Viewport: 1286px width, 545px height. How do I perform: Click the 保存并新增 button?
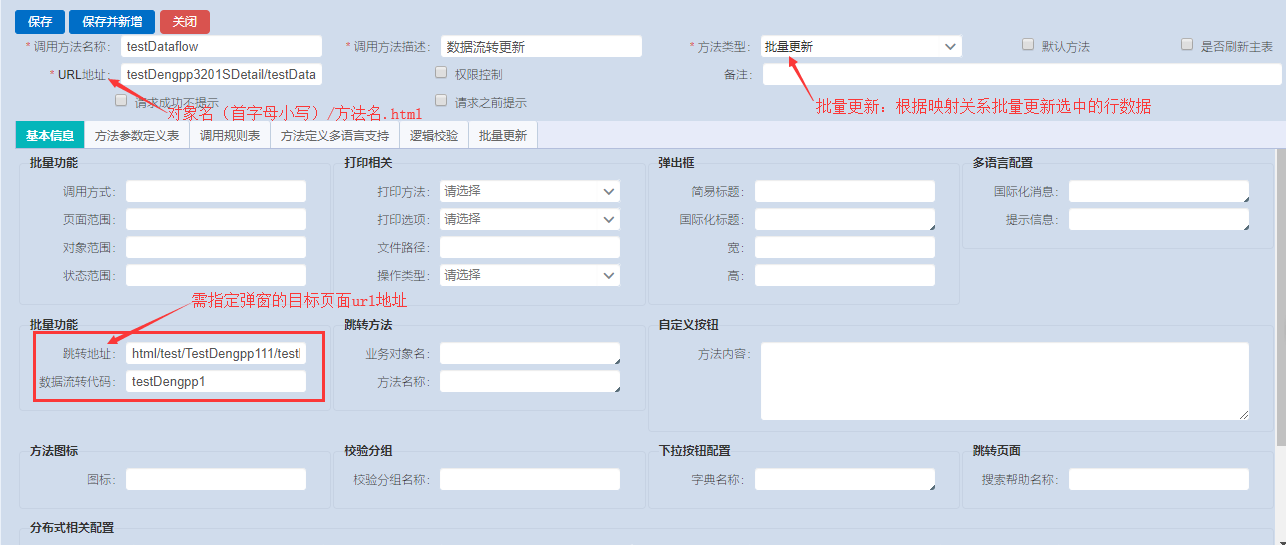(112, 22)
